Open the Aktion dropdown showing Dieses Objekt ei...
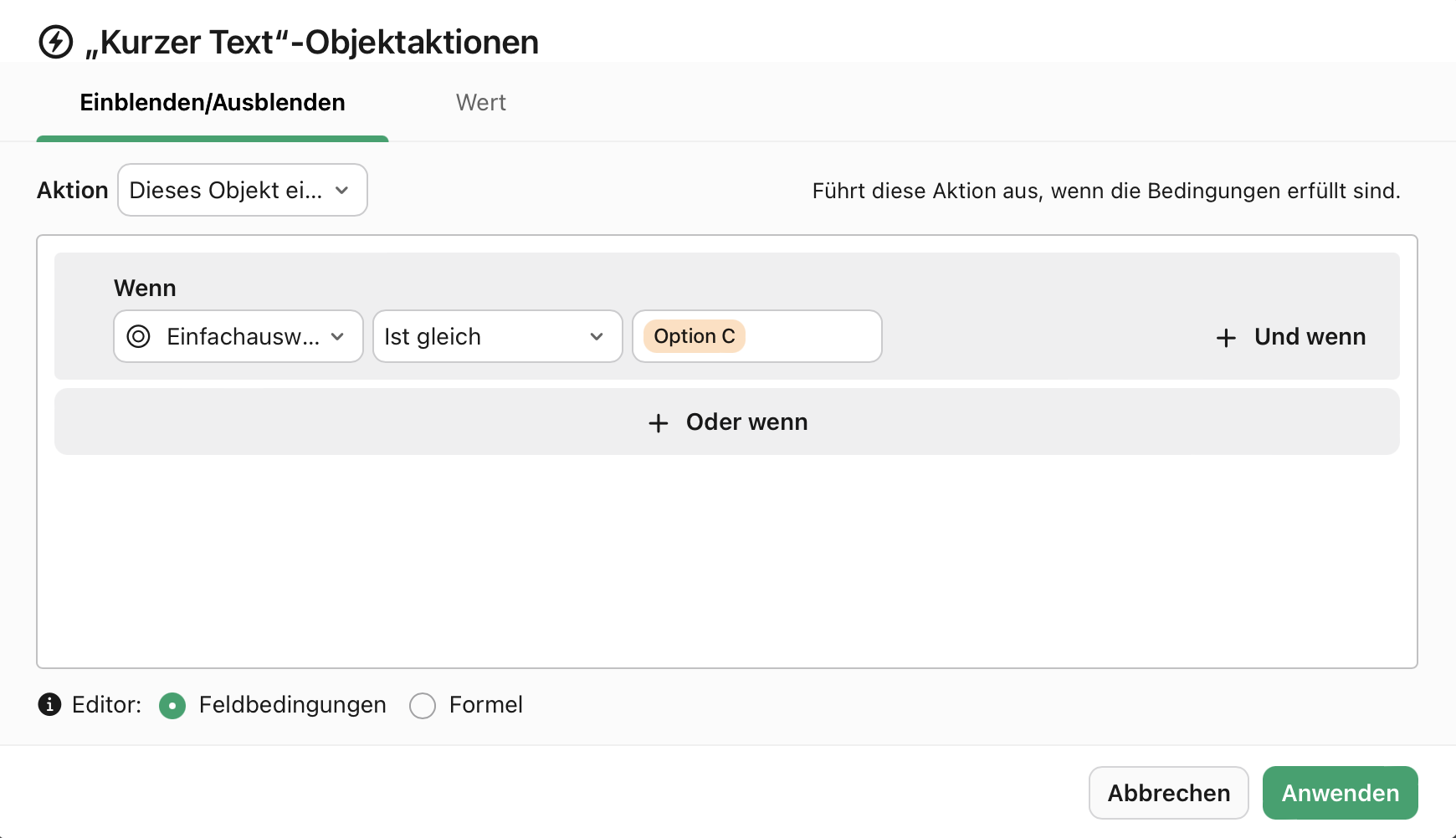 click(x=242, y=190)
